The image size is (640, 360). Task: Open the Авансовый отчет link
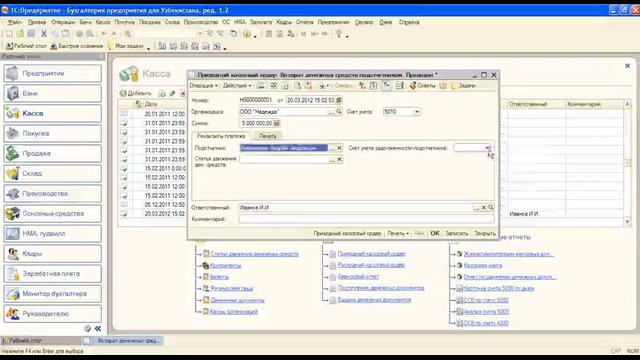click(x=358, y=276)
